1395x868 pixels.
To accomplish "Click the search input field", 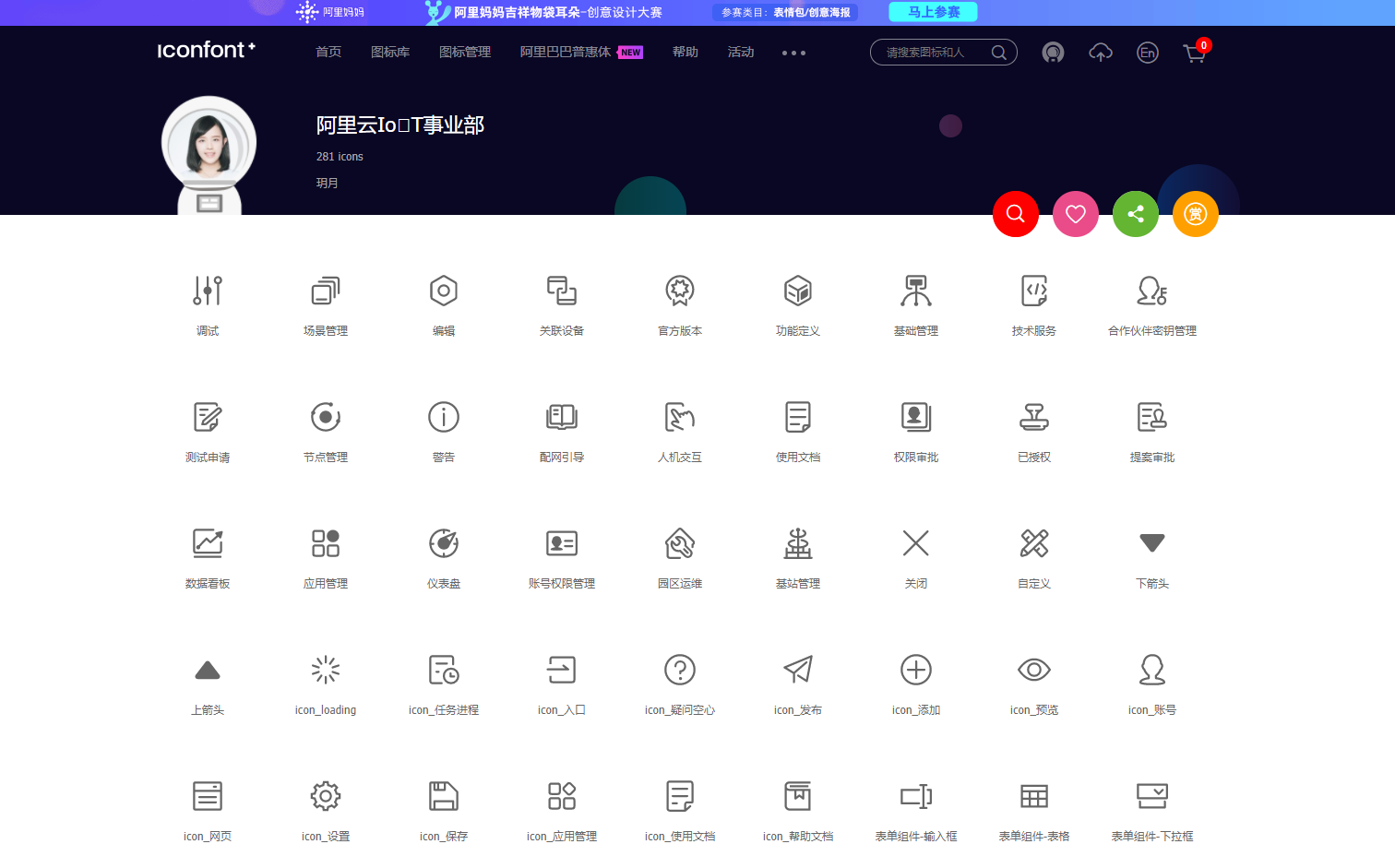I will [x=932, y=53].
